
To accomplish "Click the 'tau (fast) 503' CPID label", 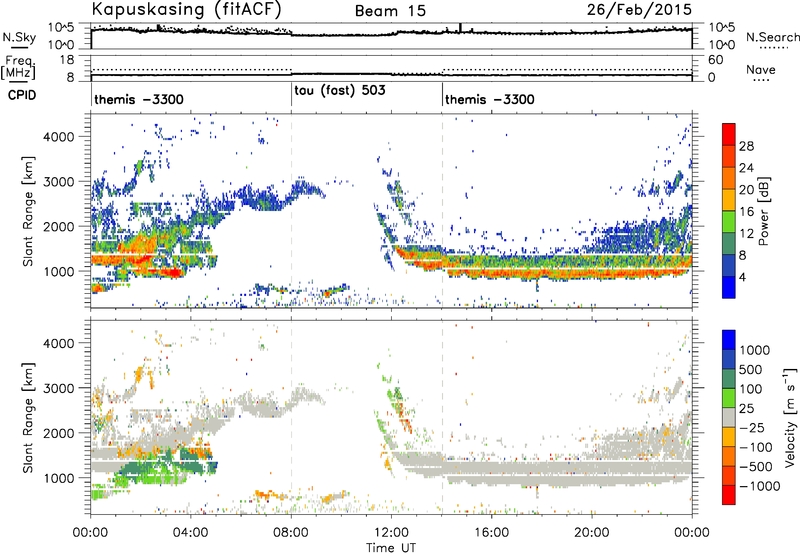I will coord(340,91).
